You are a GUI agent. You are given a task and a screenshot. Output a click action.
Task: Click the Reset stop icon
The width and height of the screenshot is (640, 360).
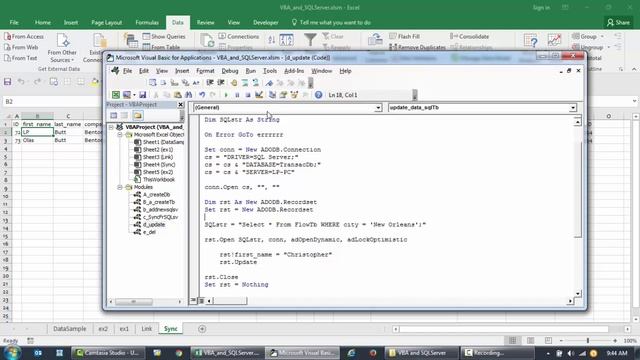pos(248,95)
